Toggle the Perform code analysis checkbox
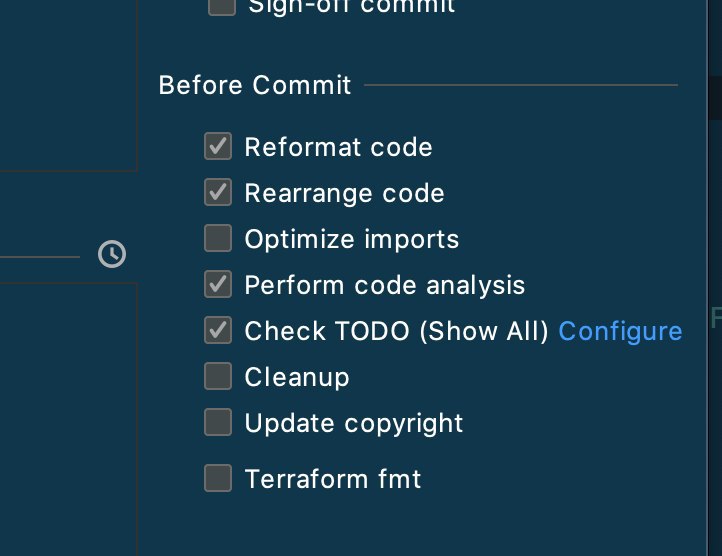Screen dimensions: 722x556 218,284
